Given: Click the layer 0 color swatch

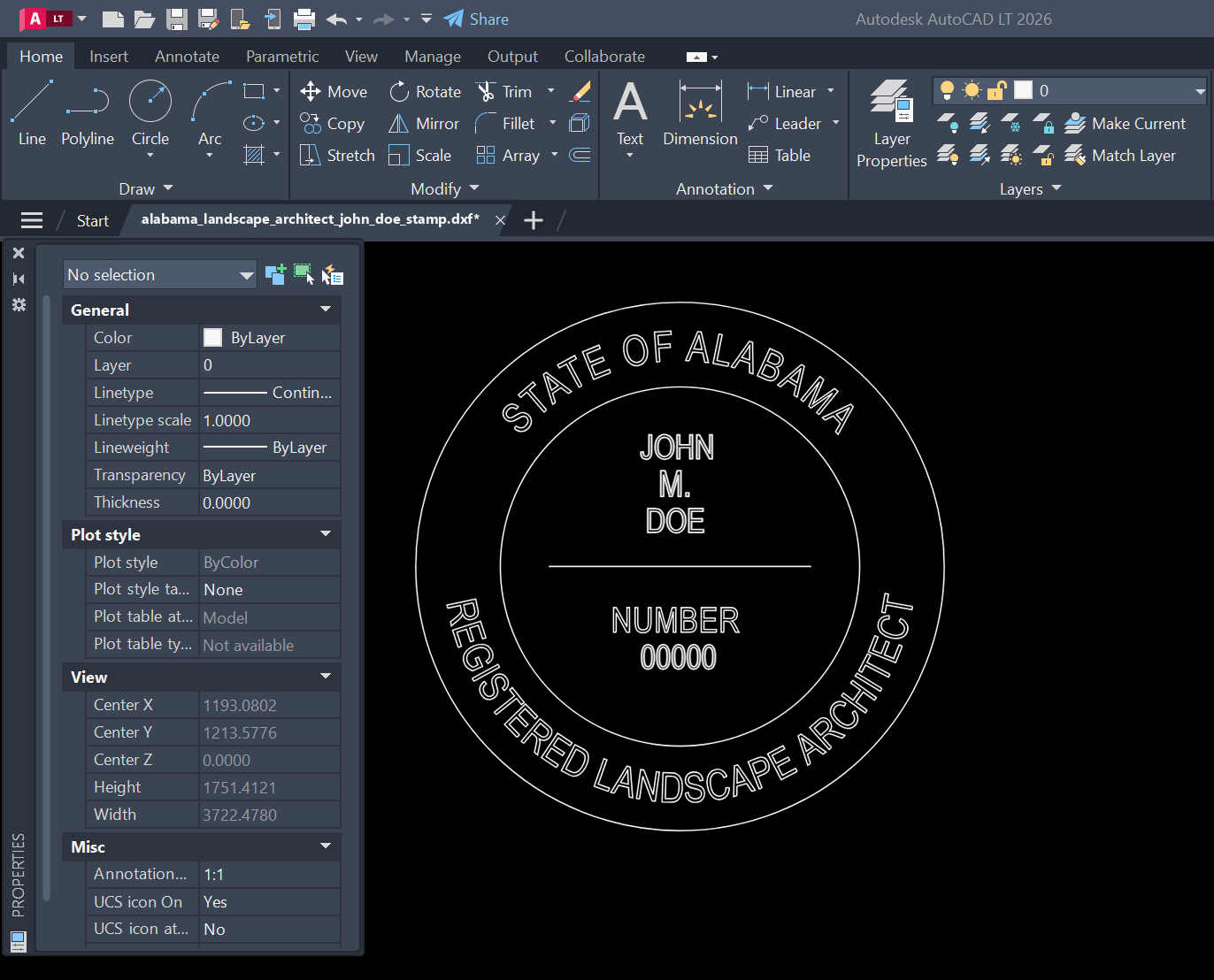Looking at the screenshot, I should point(1024,90).
